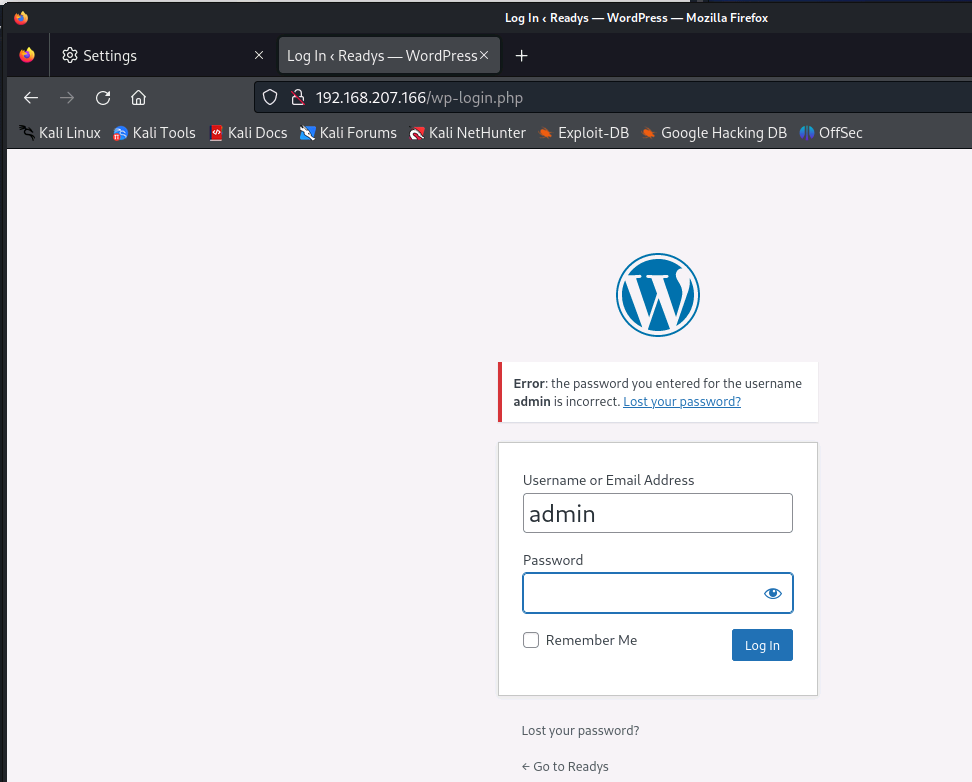Image resolution: width=972 pixels, height=782 pixels.
Task: Switch to the Settings tab
Action: click(164, 55)
